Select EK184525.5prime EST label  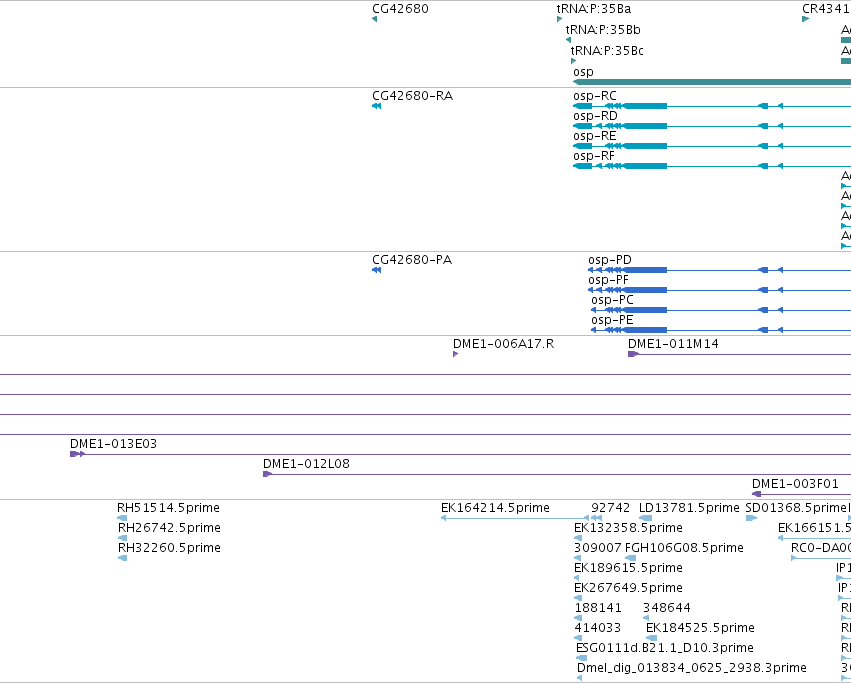700,628
